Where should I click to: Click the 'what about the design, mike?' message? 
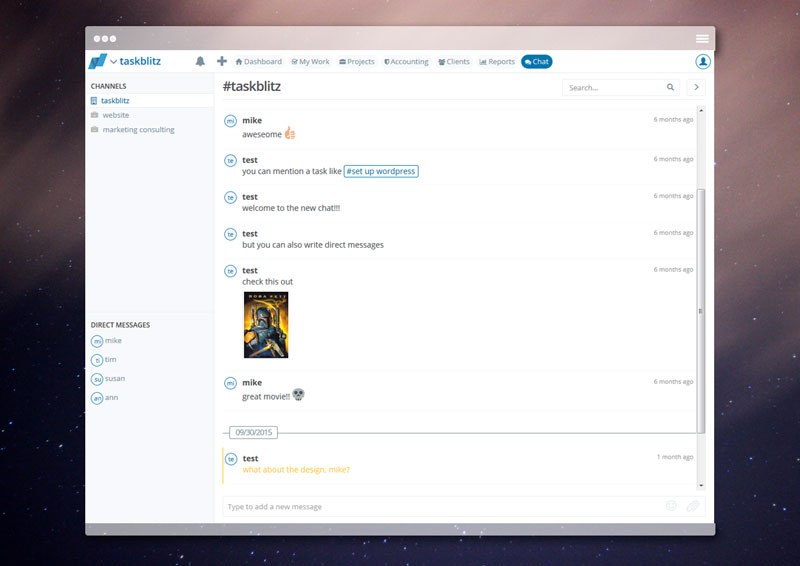coord(296,470)
